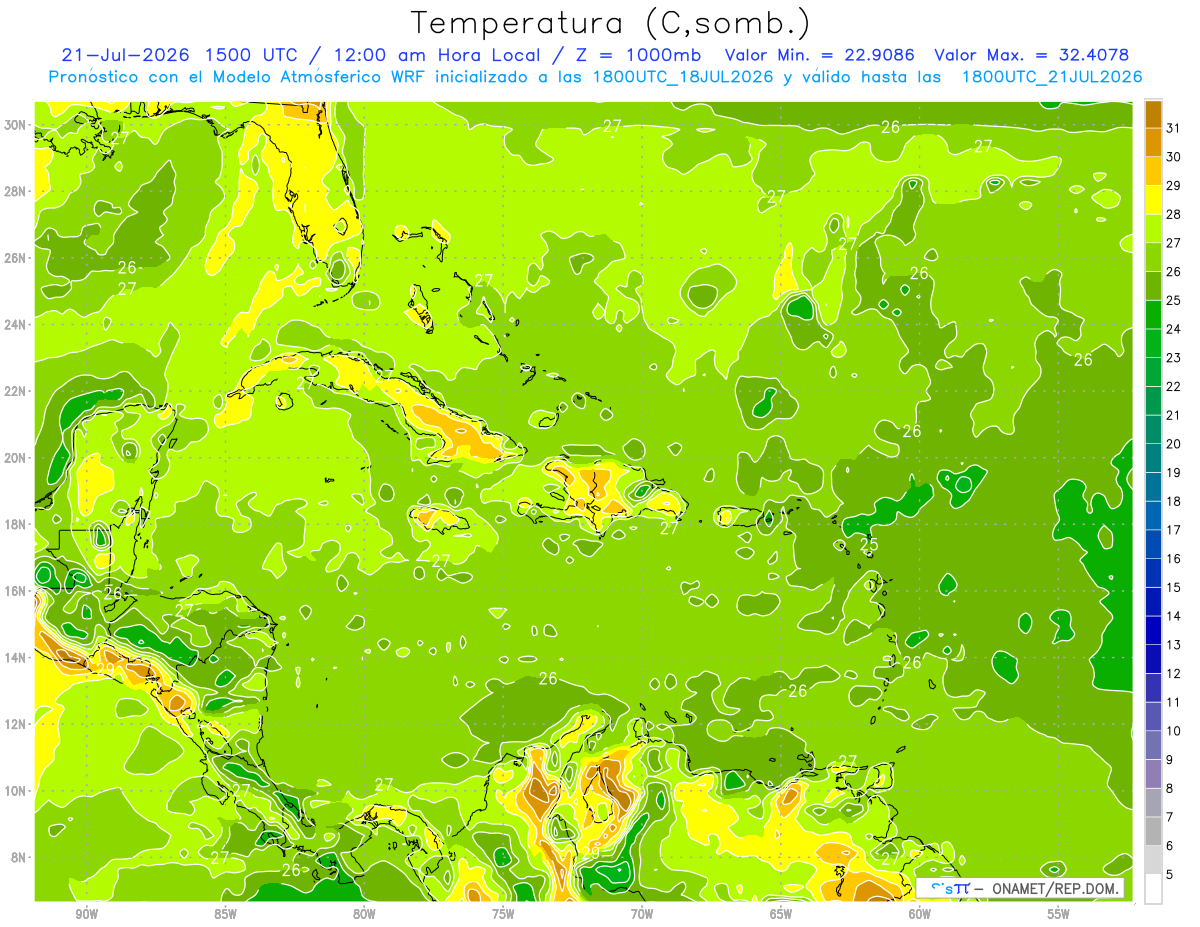Click the latitude axis label '18N'
This screenshot has width=1200, height=927.
click(16, 524)
